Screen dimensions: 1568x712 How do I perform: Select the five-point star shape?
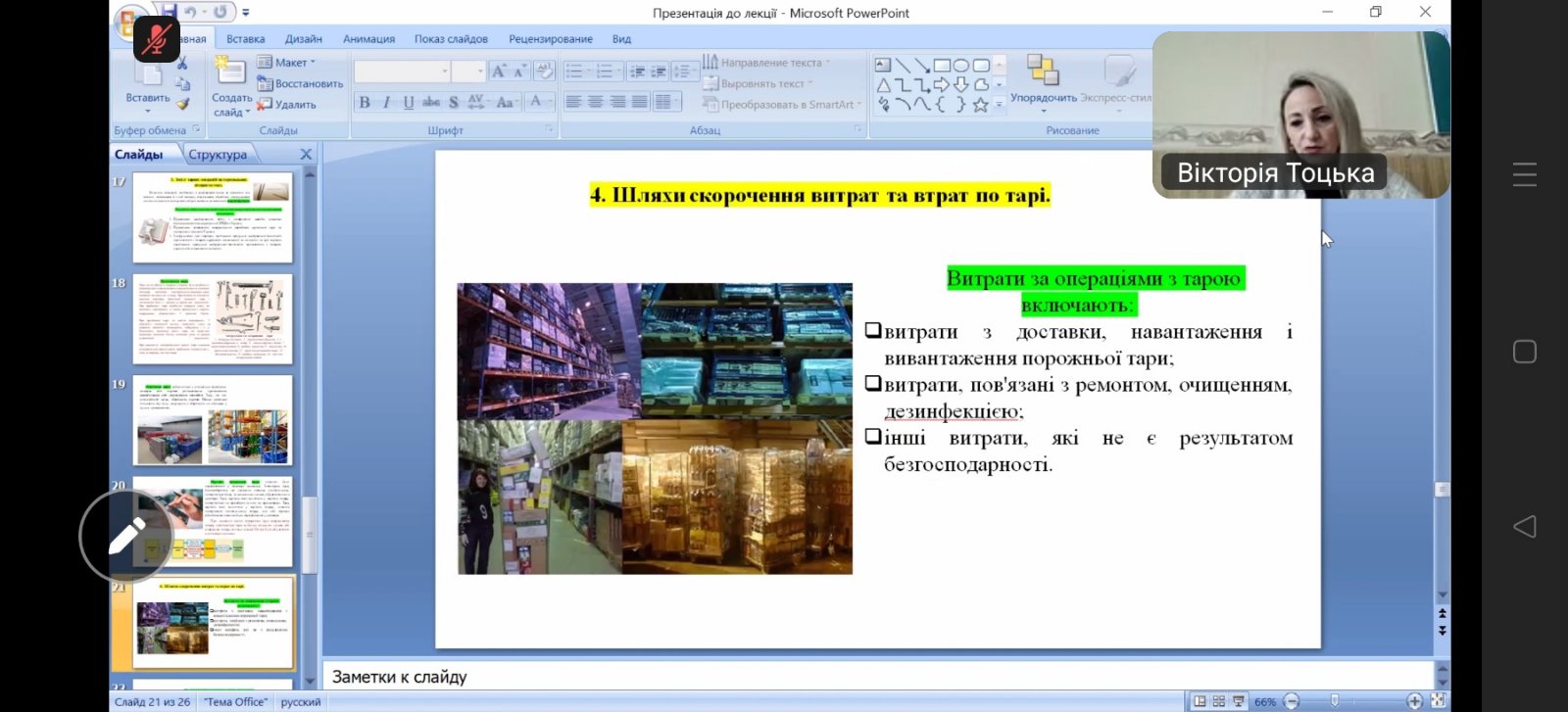(980, 104)
